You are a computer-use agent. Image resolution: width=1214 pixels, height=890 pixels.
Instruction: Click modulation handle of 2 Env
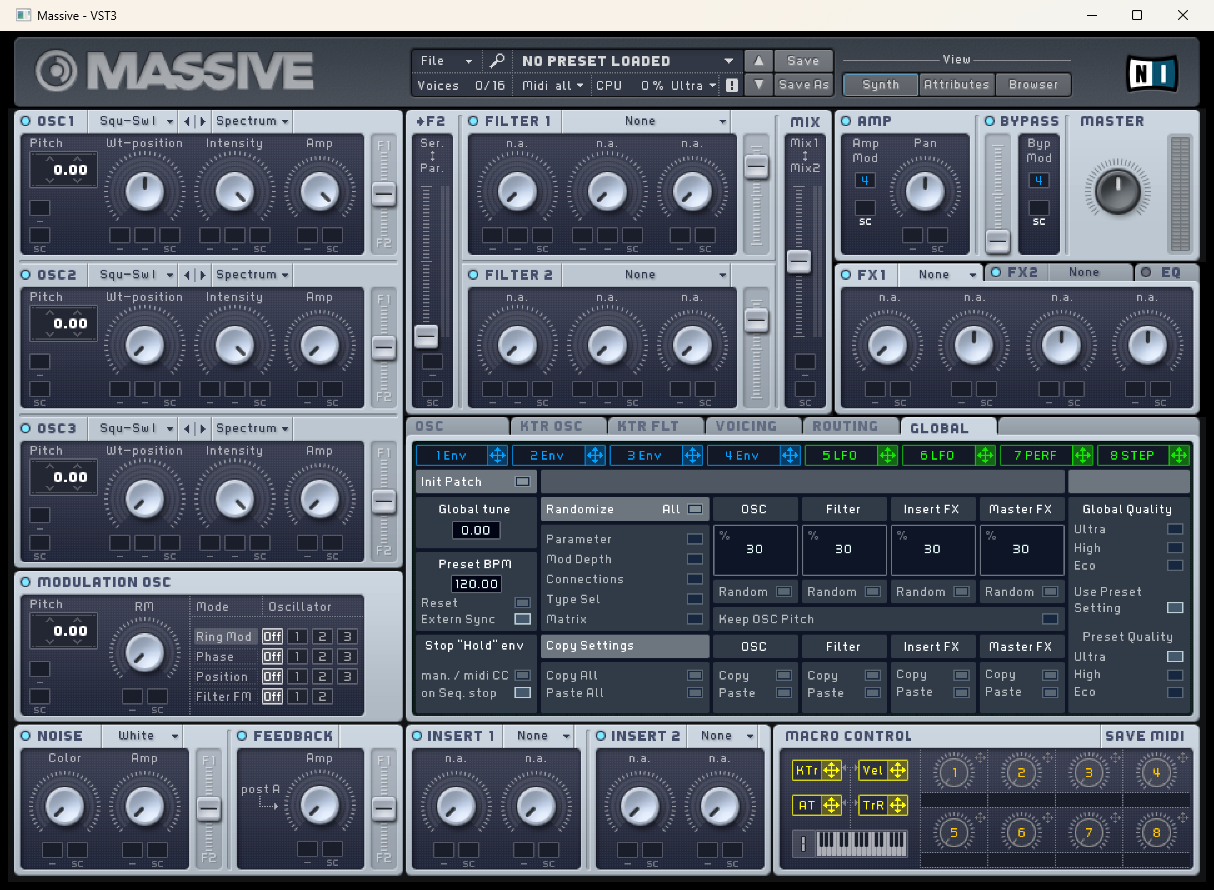[x=595, y=456]
